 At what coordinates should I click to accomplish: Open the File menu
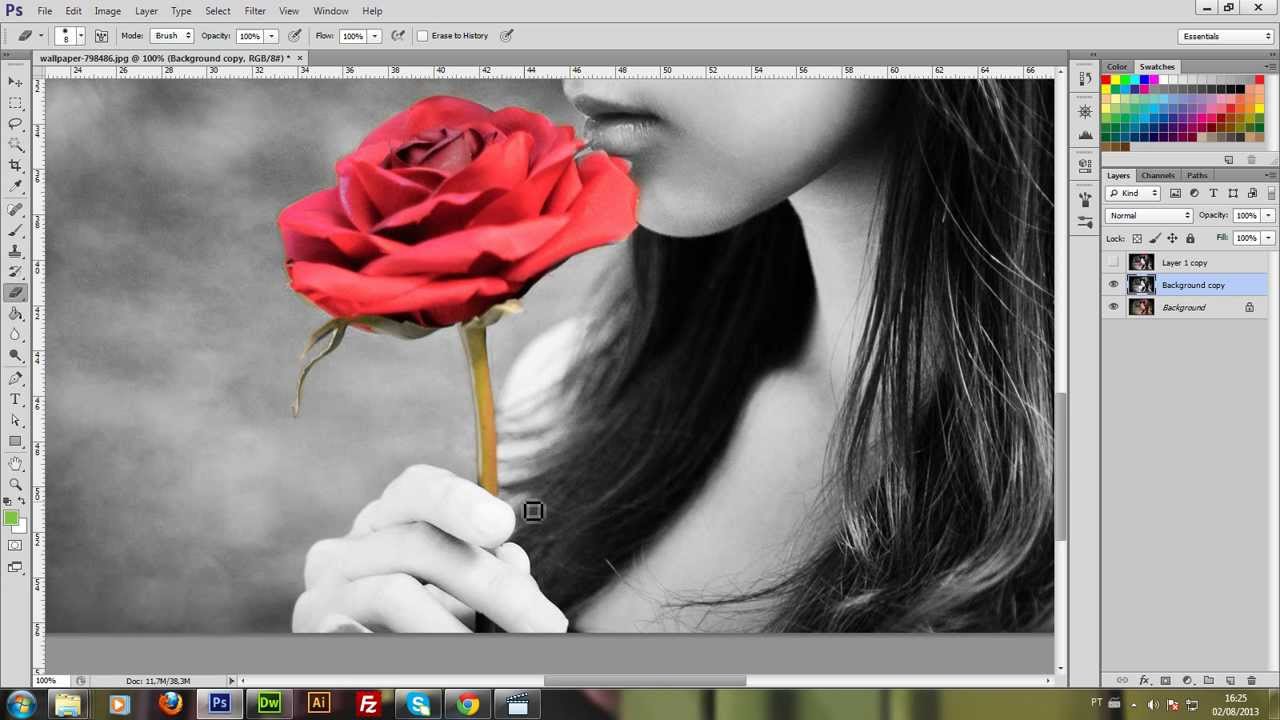click(x=45, y=11)
